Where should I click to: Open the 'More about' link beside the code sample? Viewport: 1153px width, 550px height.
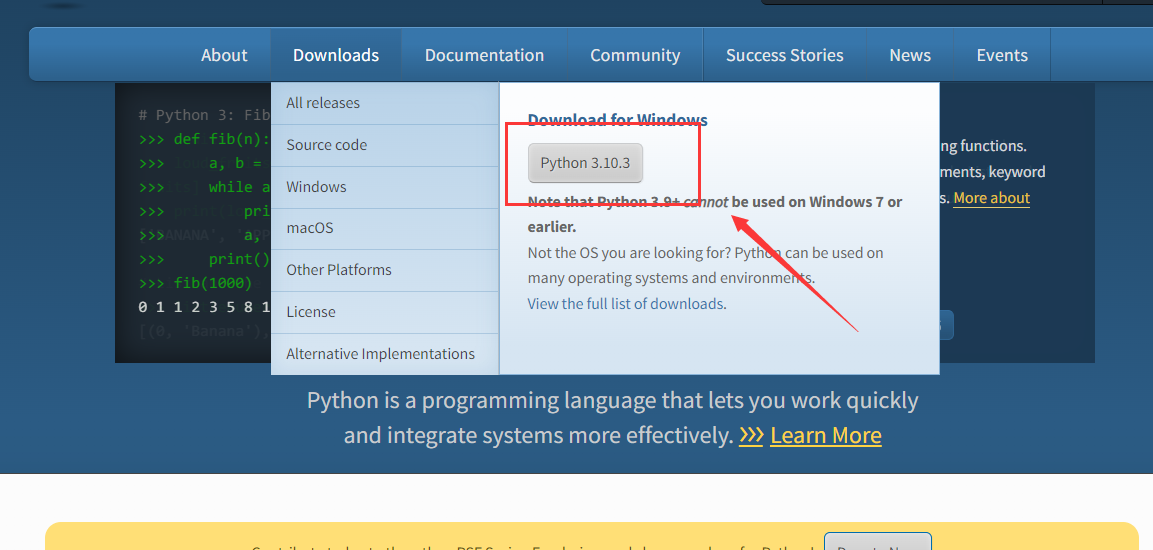click(991, 198)
